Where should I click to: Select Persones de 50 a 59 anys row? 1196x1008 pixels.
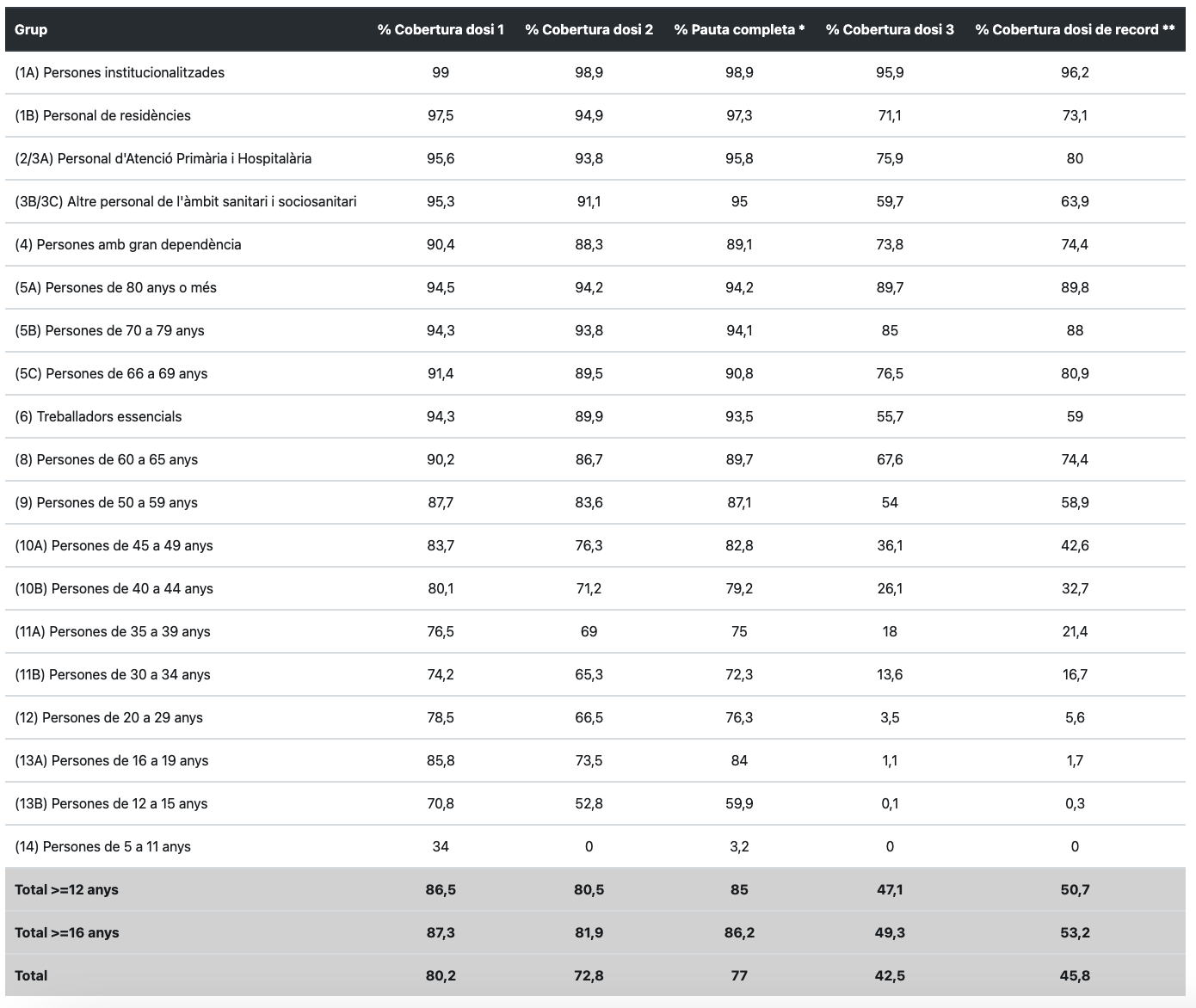click(106, 502)
